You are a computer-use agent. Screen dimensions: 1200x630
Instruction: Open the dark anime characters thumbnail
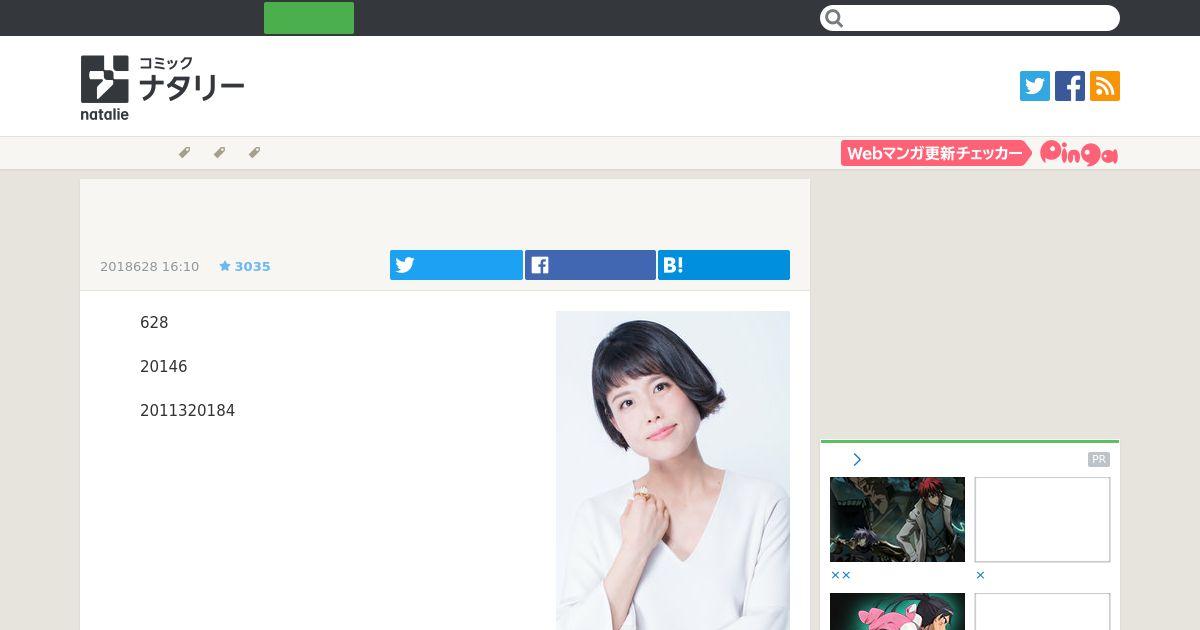(897, 519)
